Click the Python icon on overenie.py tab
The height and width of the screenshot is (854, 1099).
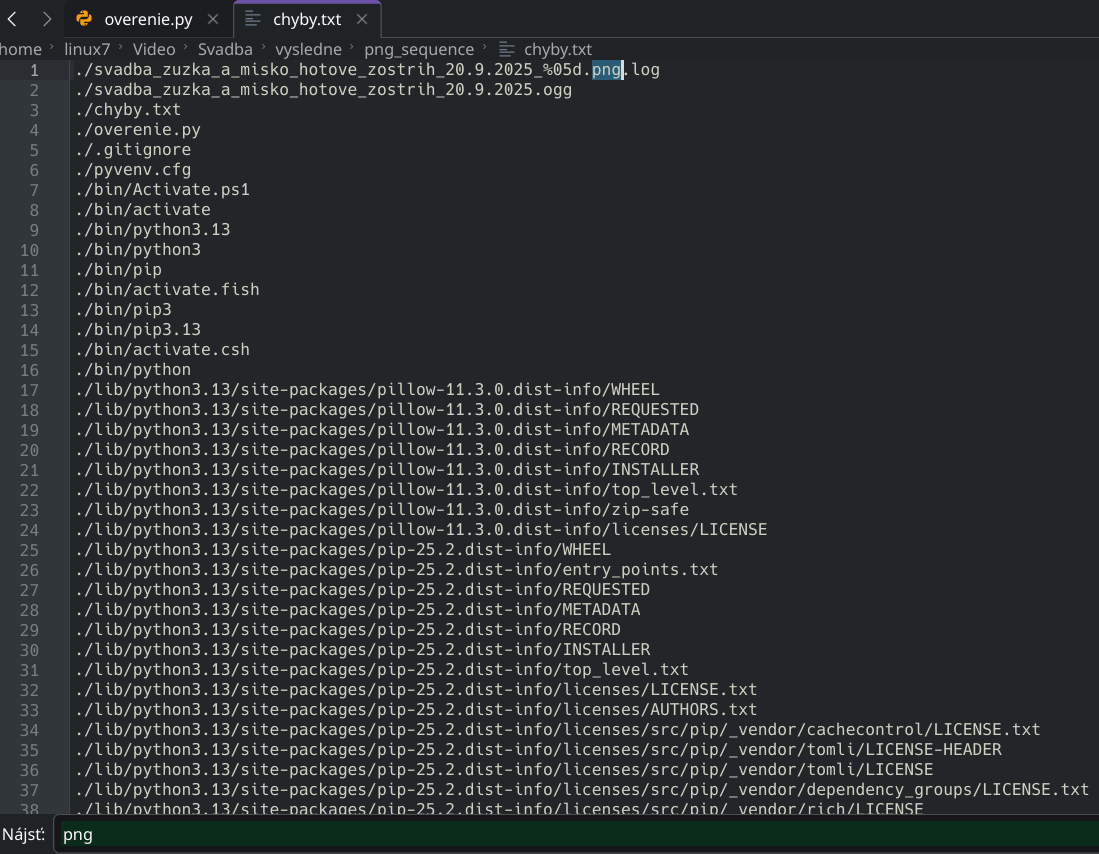click(85, 19)
